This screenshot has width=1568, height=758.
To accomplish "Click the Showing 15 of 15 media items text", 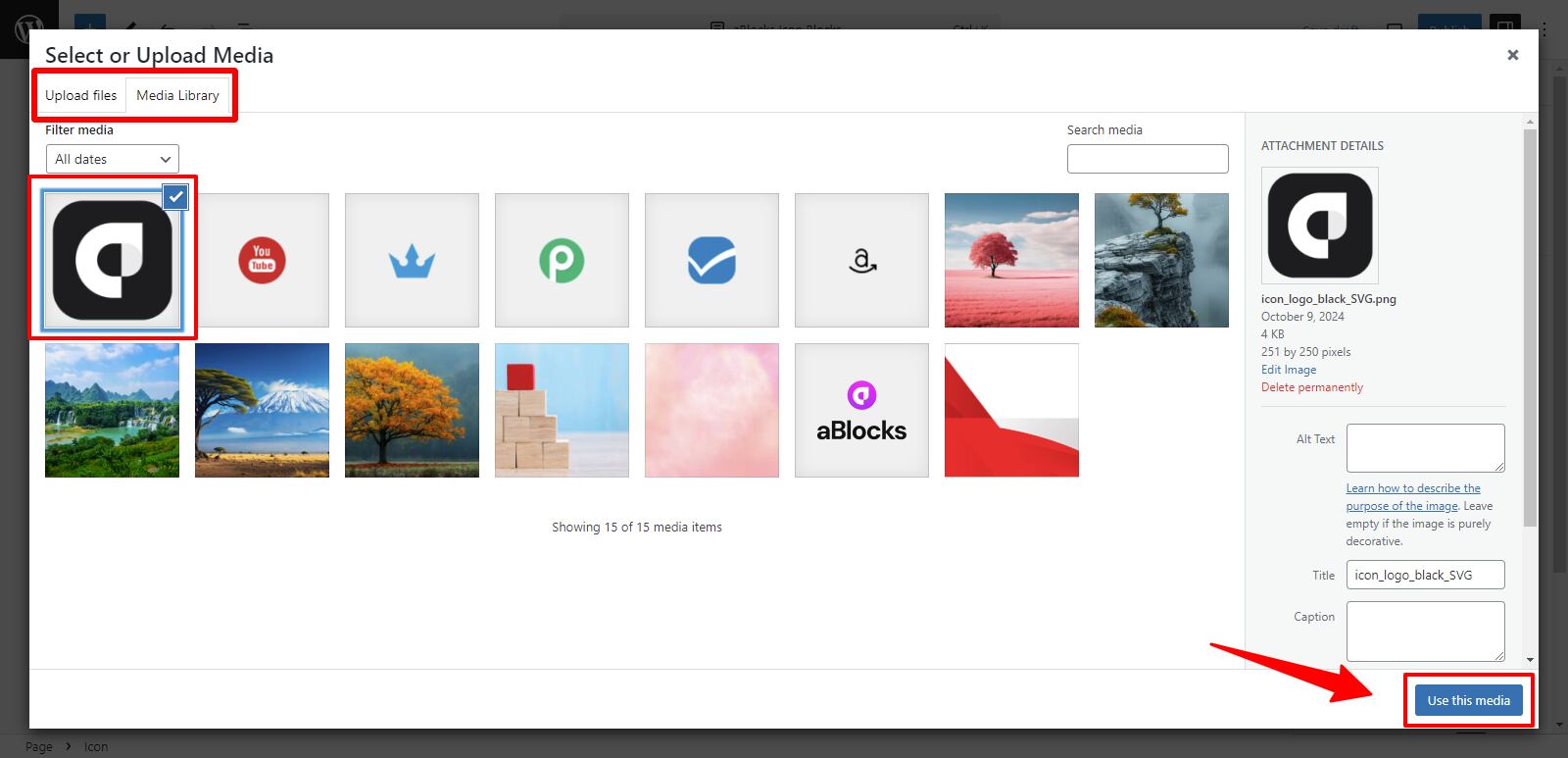I will click(x=637, y=528).
